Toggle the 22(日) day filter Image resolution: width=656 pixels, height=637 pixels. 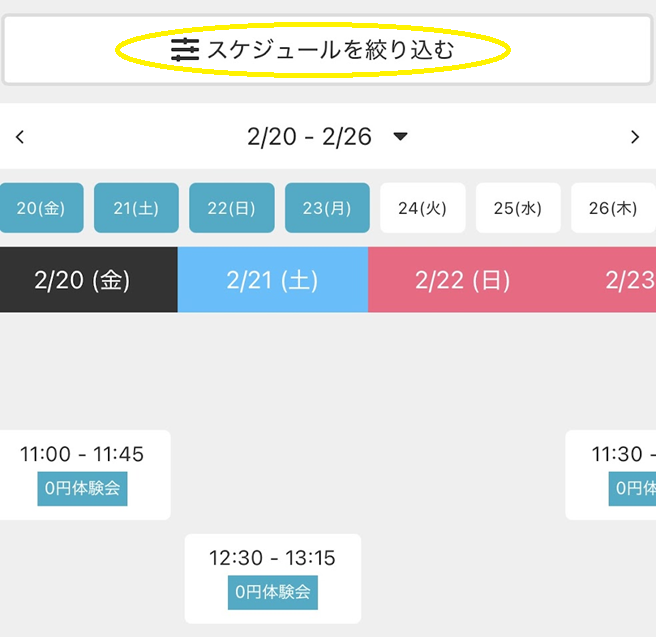(231, 208)
